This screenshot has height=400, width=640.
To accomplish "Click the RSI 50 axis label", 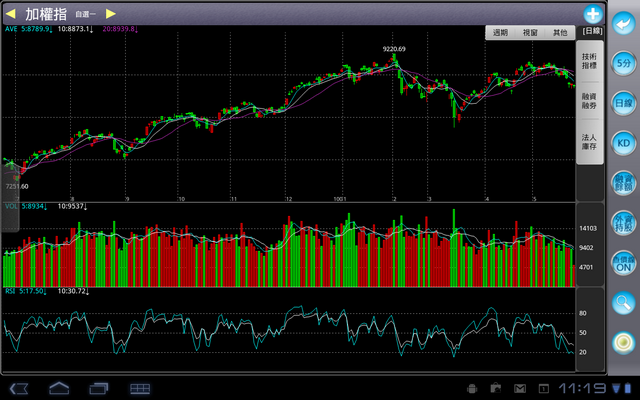I will (583, 333).
